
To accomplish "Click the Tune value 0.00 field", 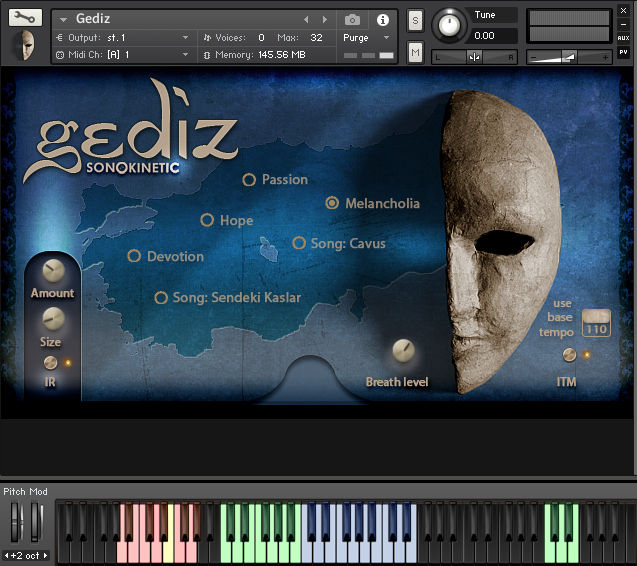I will coord(495,36).
